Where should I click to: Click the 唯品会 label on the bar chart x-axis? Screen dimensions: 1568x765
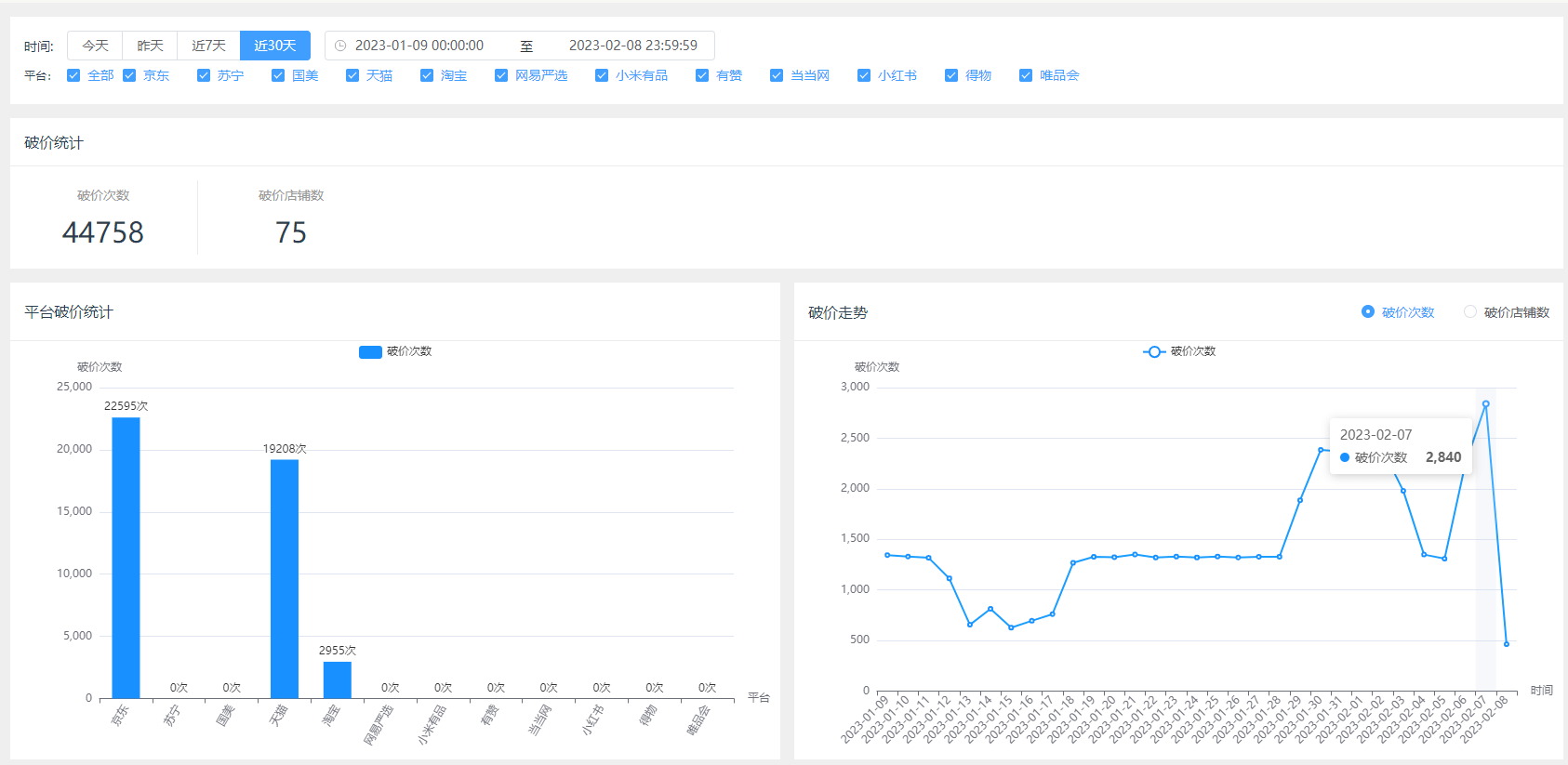(698, 720)
